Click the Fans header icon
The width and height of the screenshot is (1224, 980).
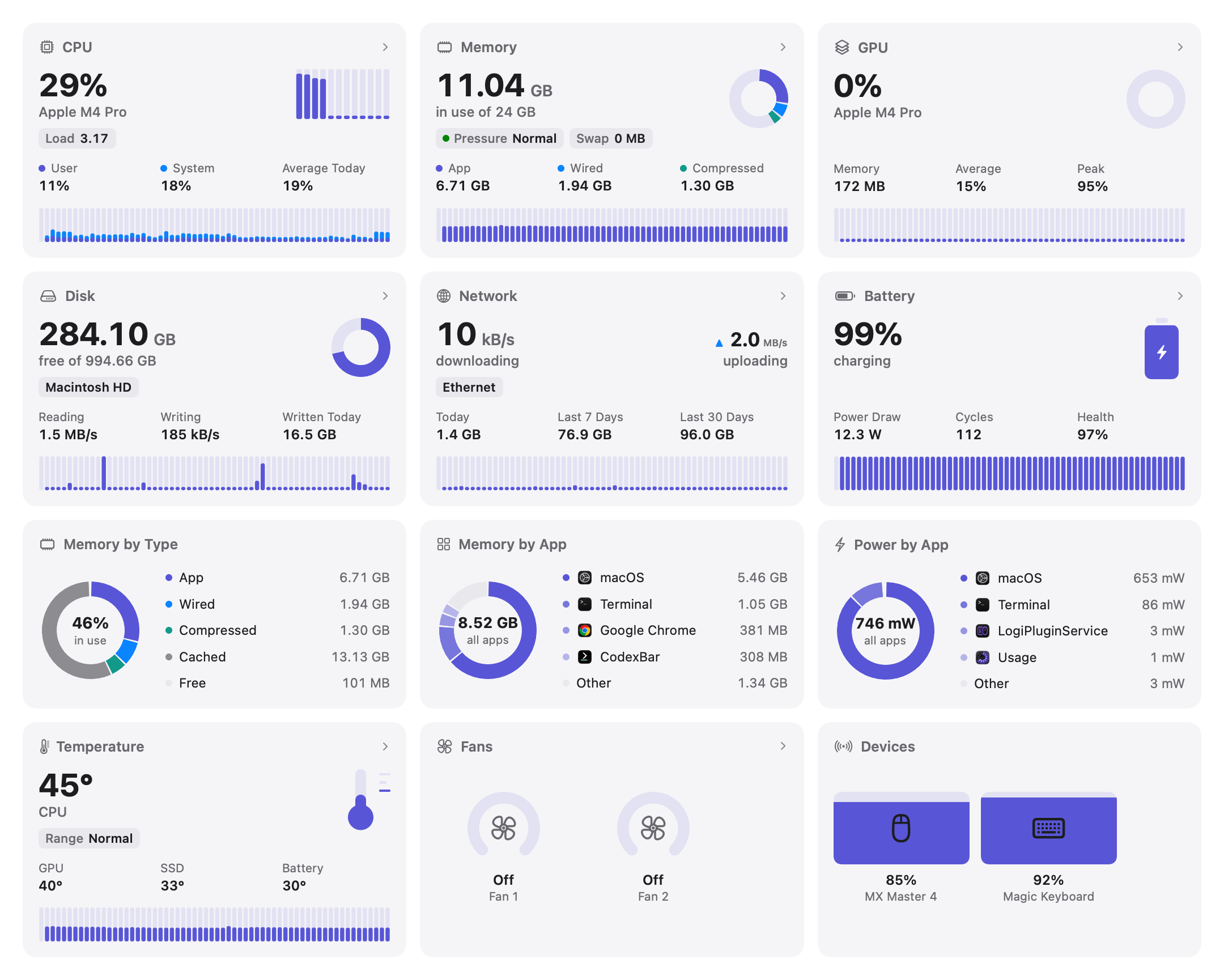pyautogui.click(x=444, y=746)
